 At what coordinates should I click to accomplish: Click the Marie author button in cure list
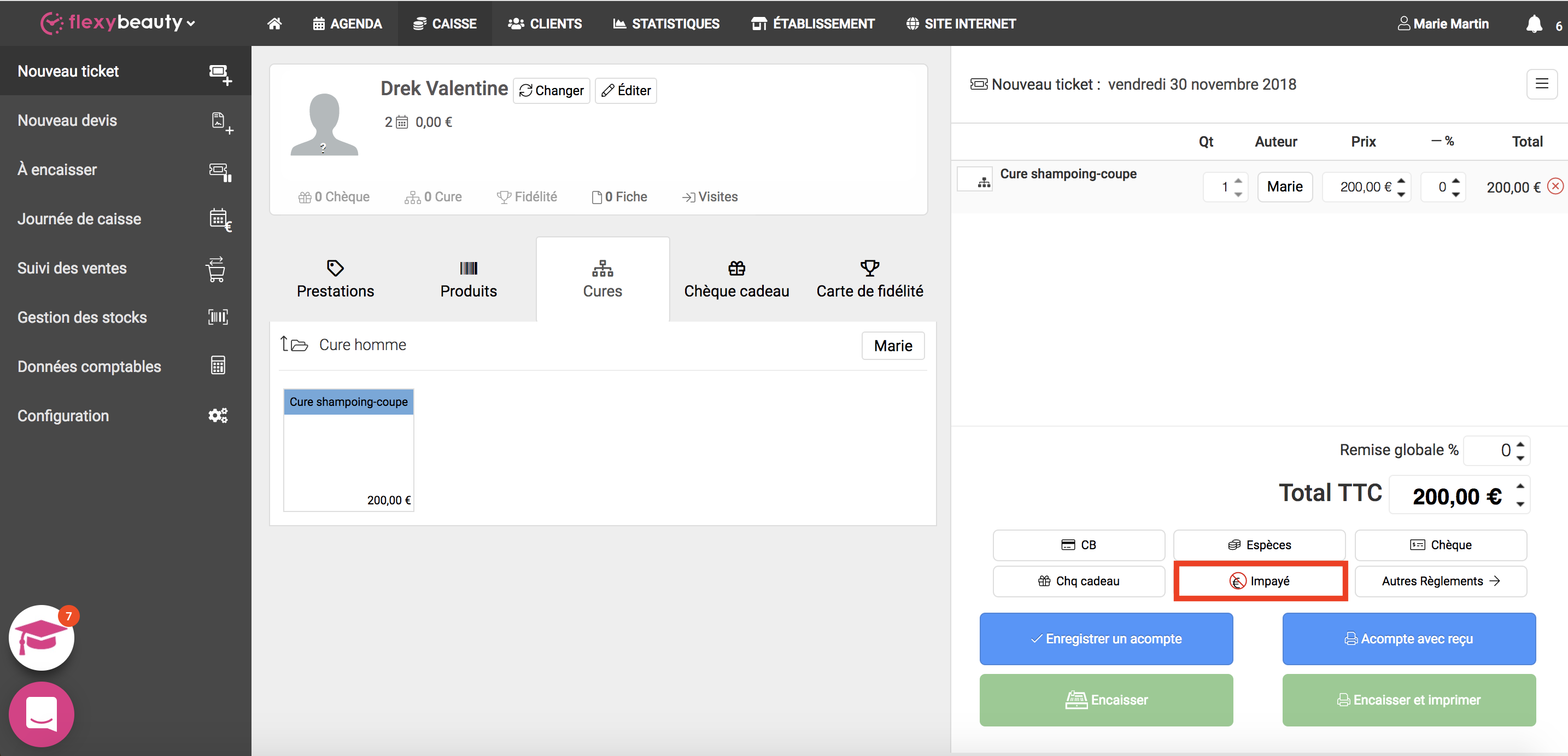[893, 345]
